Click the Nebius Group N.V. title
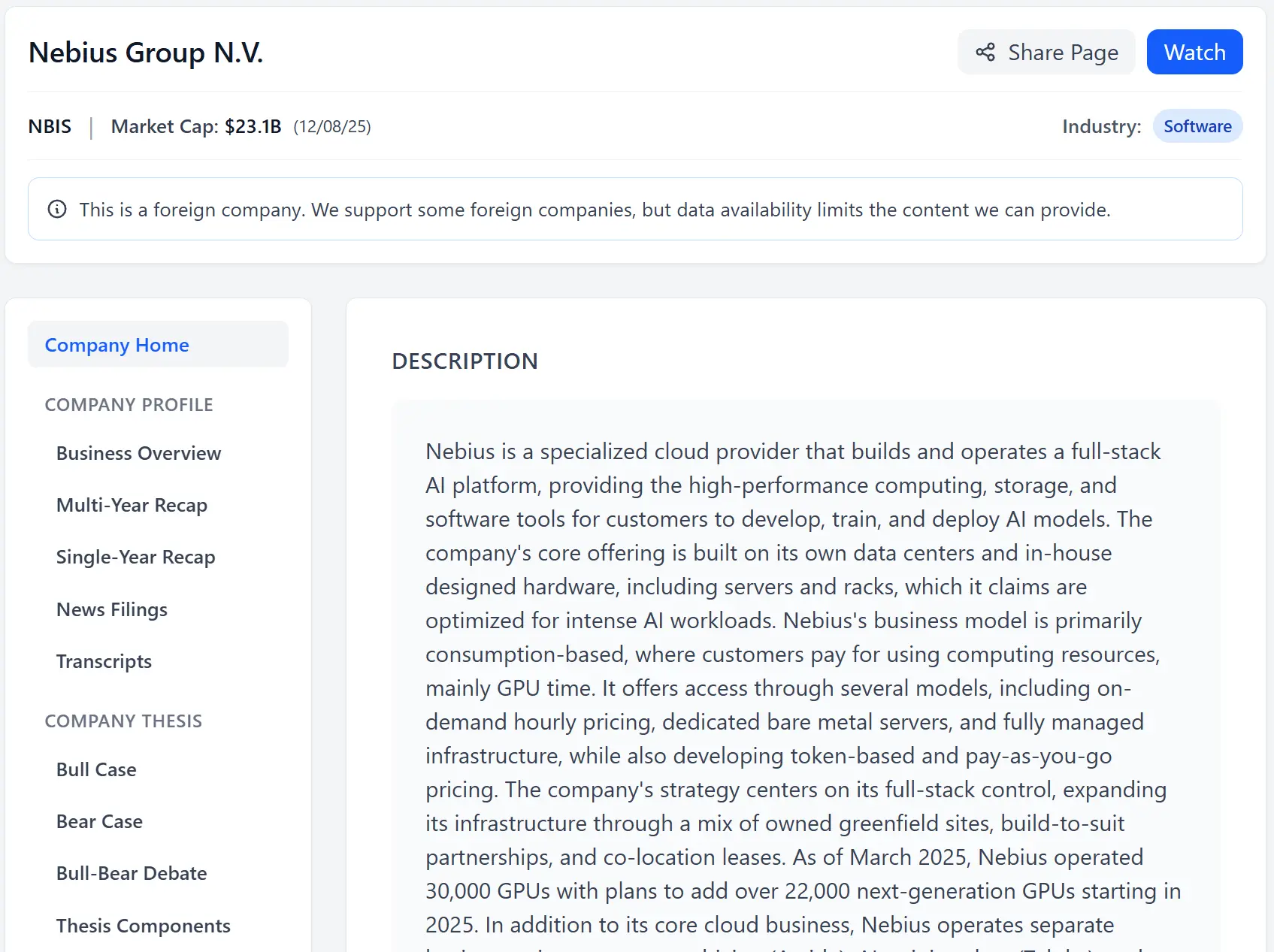The image size is (1274, 952). click(146, 53)
